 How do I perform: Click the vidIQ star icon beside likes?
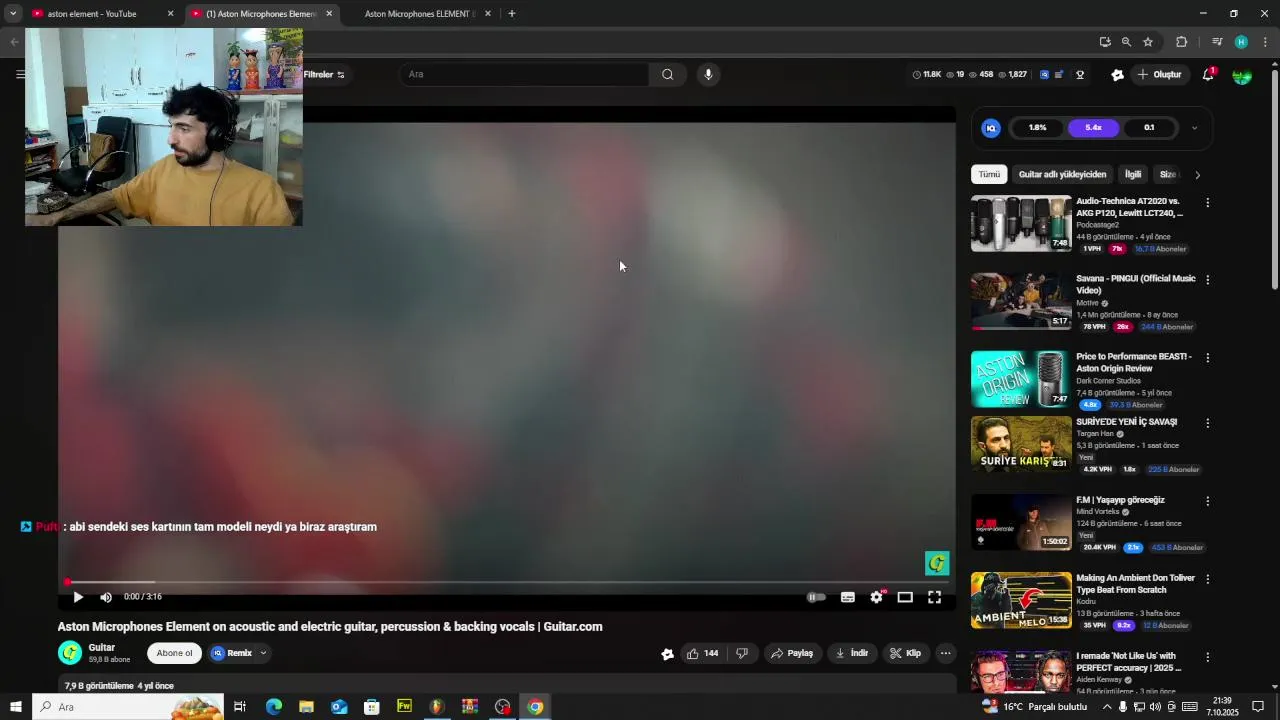click(667, 654)
